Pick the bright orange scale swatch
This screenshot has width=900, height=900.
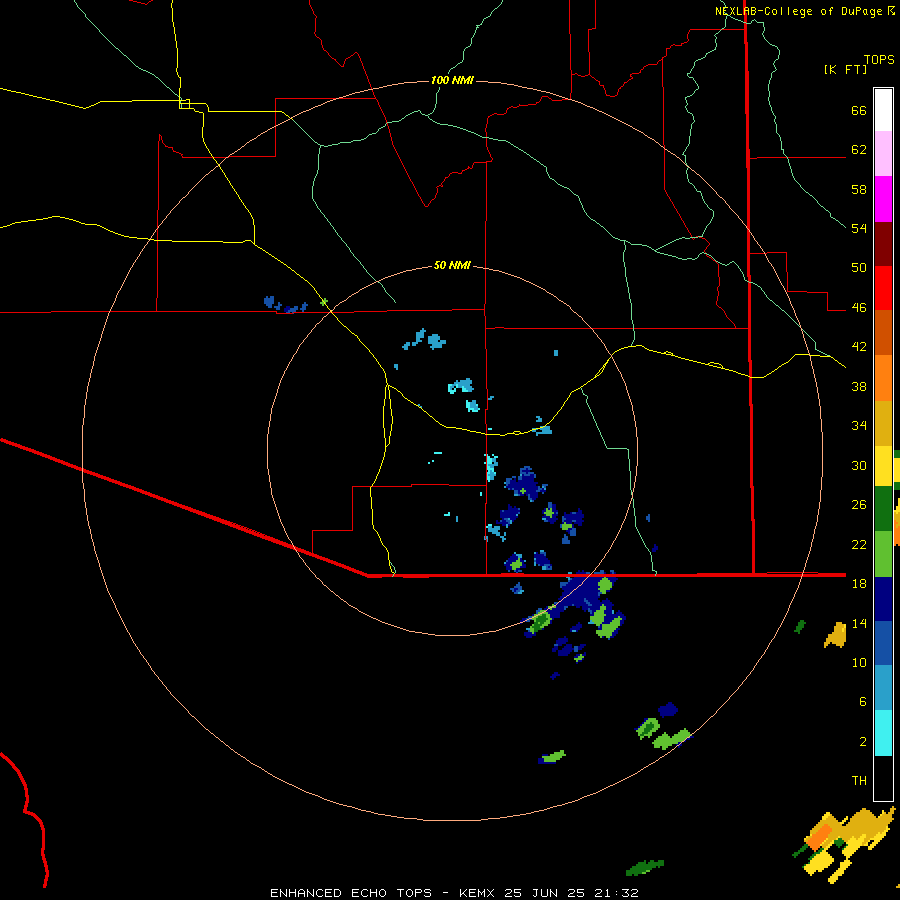pos(883,378)
